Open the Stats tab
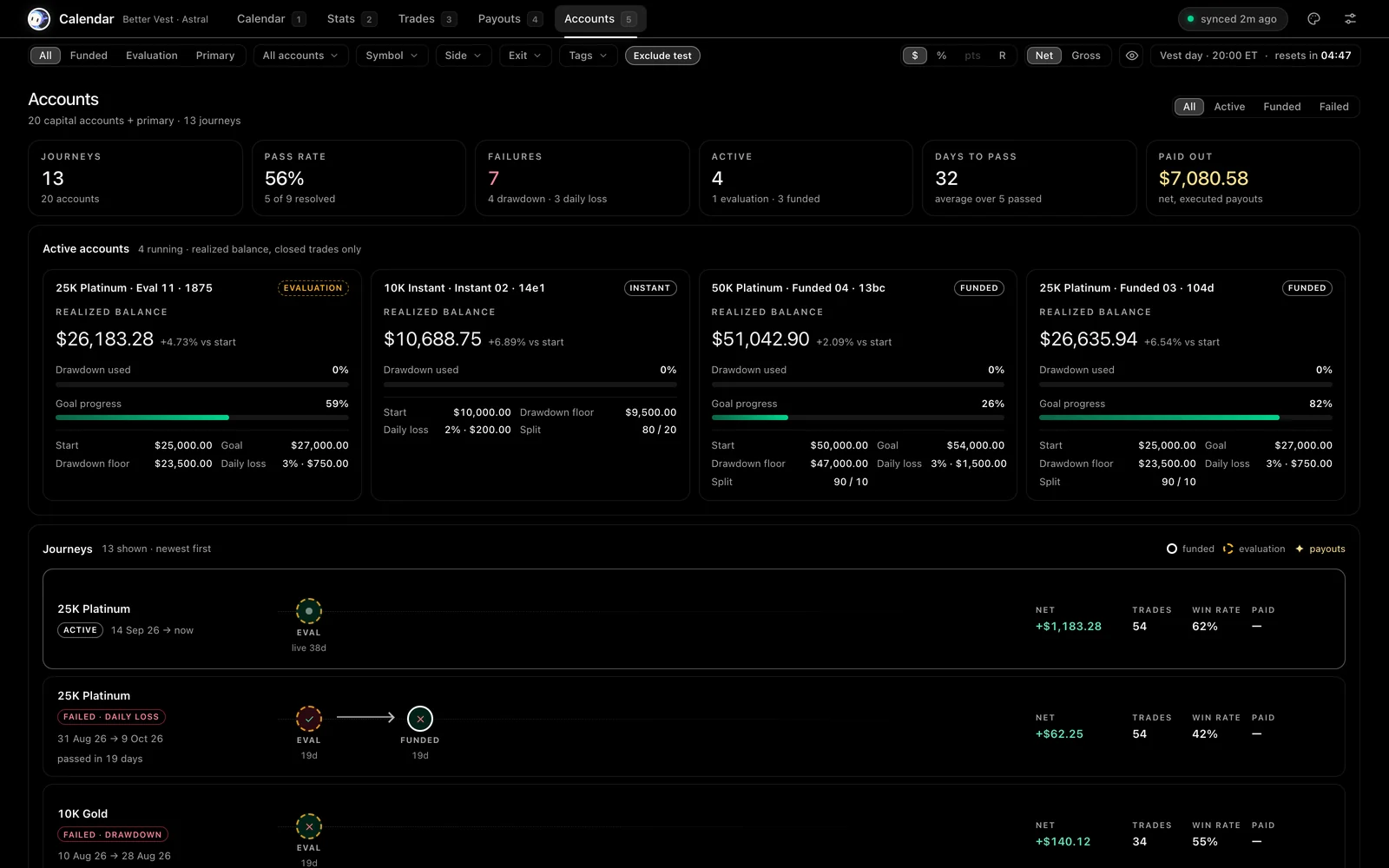Image resolution: width=1389 pixels, height=868 pixels. 352,19
